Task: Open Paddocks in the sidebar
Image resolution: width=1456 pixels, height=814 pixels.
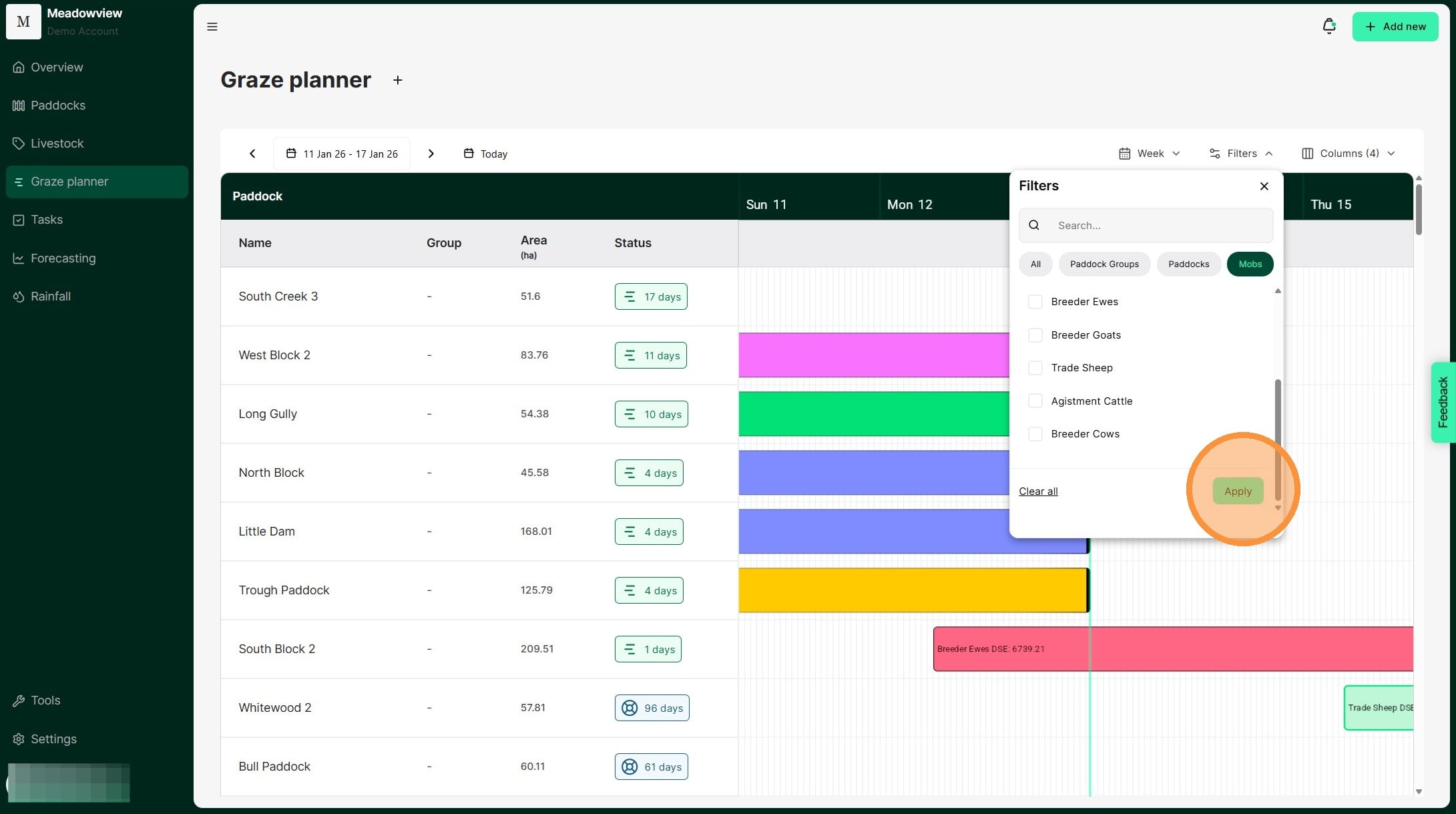Action: (57, 106)
